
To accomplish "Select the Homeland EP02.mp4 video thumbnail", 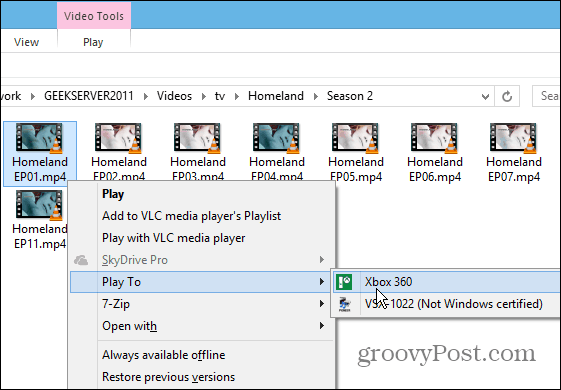I will pyautogui.click(x=118, y=138).
